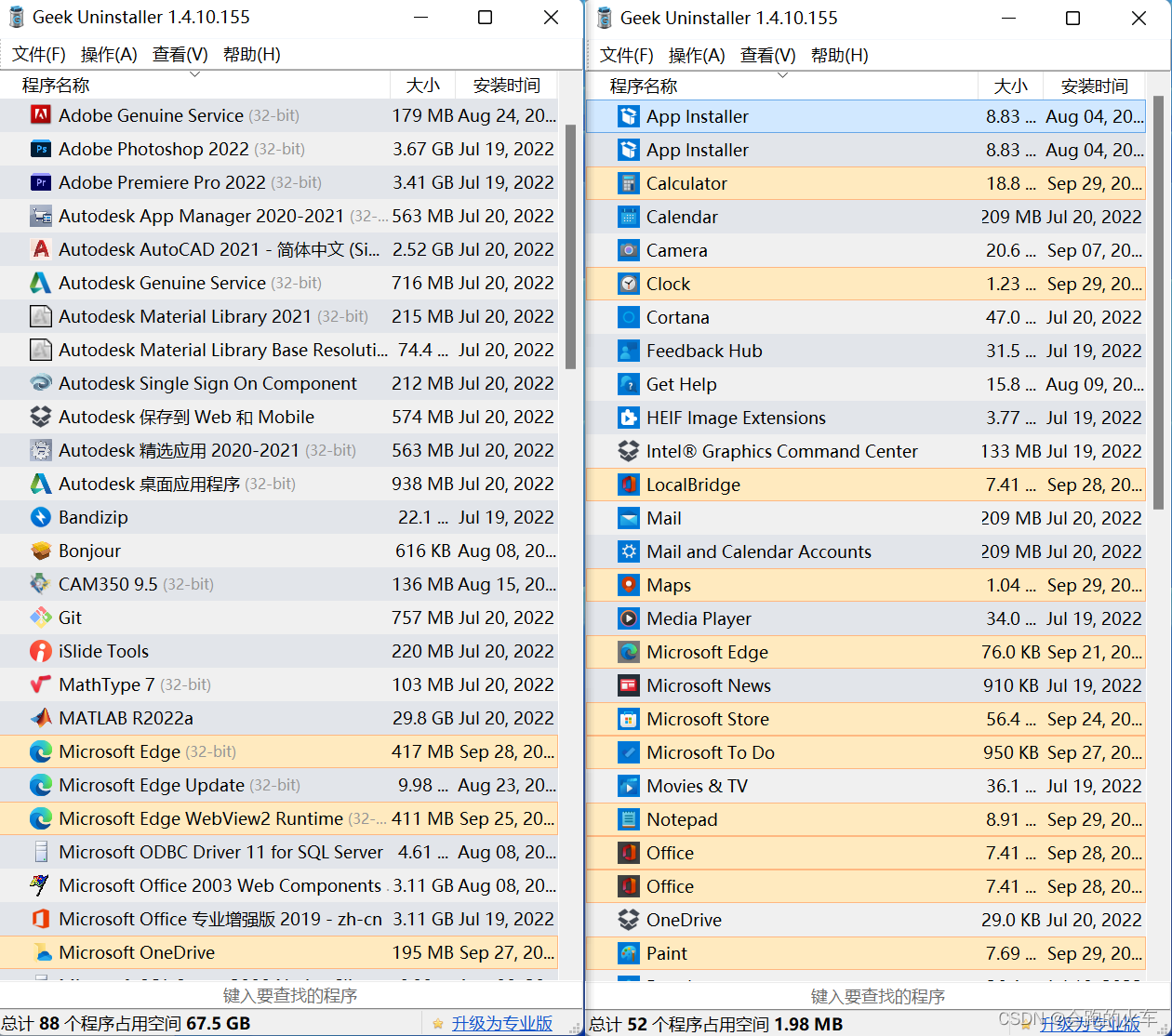
Task: Click the MathType 7 icon
Action: [41, 684]
